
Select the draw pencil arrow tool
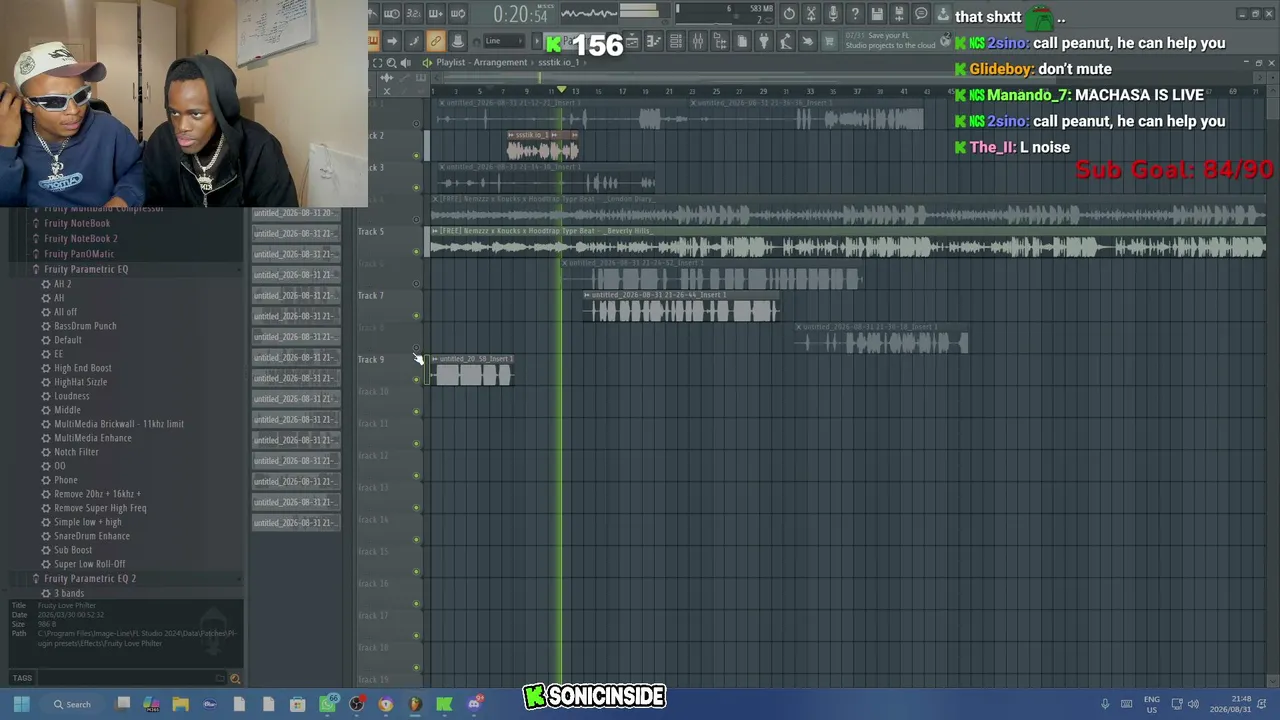tap(392, 41)
